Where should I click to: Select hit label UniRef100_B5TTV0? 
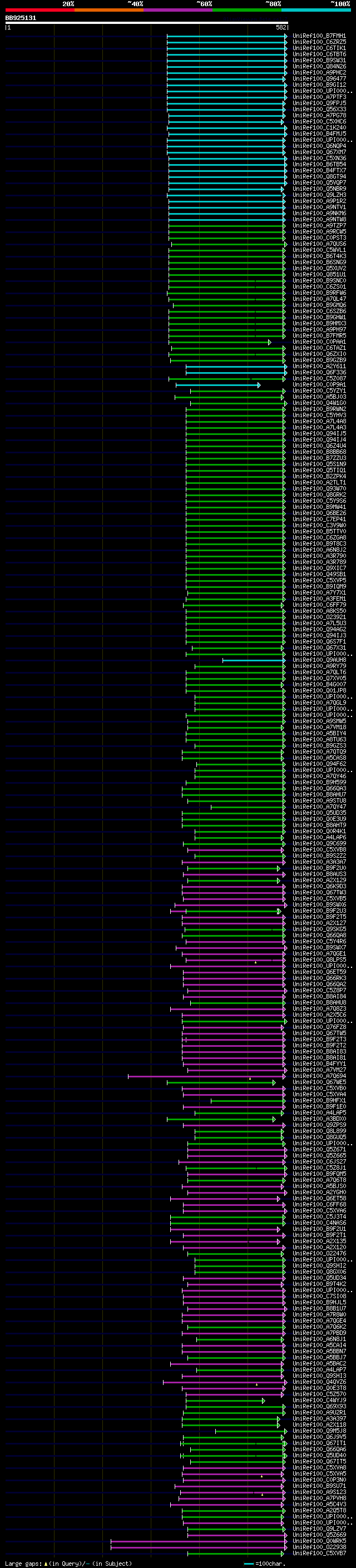click(319, 531)
